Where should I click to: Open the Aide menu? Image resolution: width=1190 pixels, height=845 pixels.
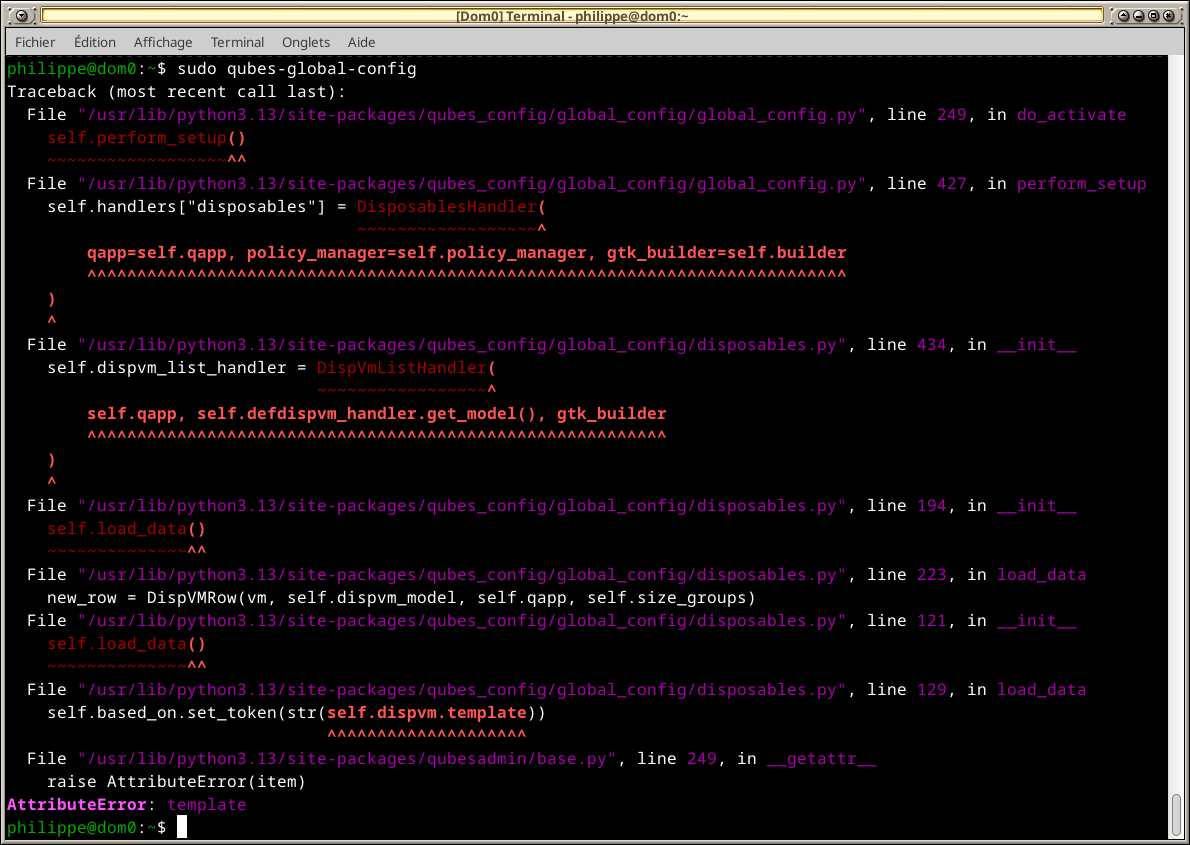click(361, 43)
